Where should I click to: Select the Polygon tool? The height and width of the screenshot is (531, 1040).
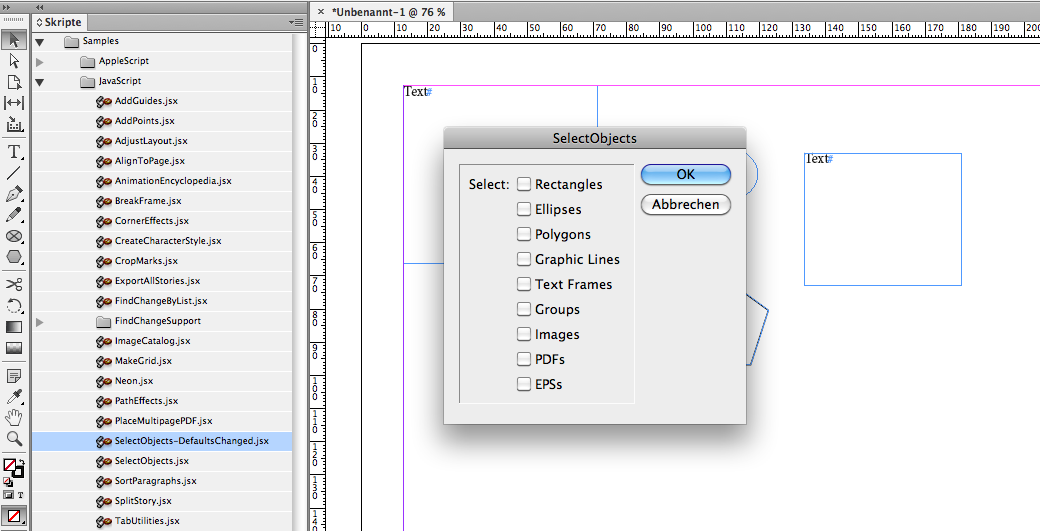click(14, 257)
